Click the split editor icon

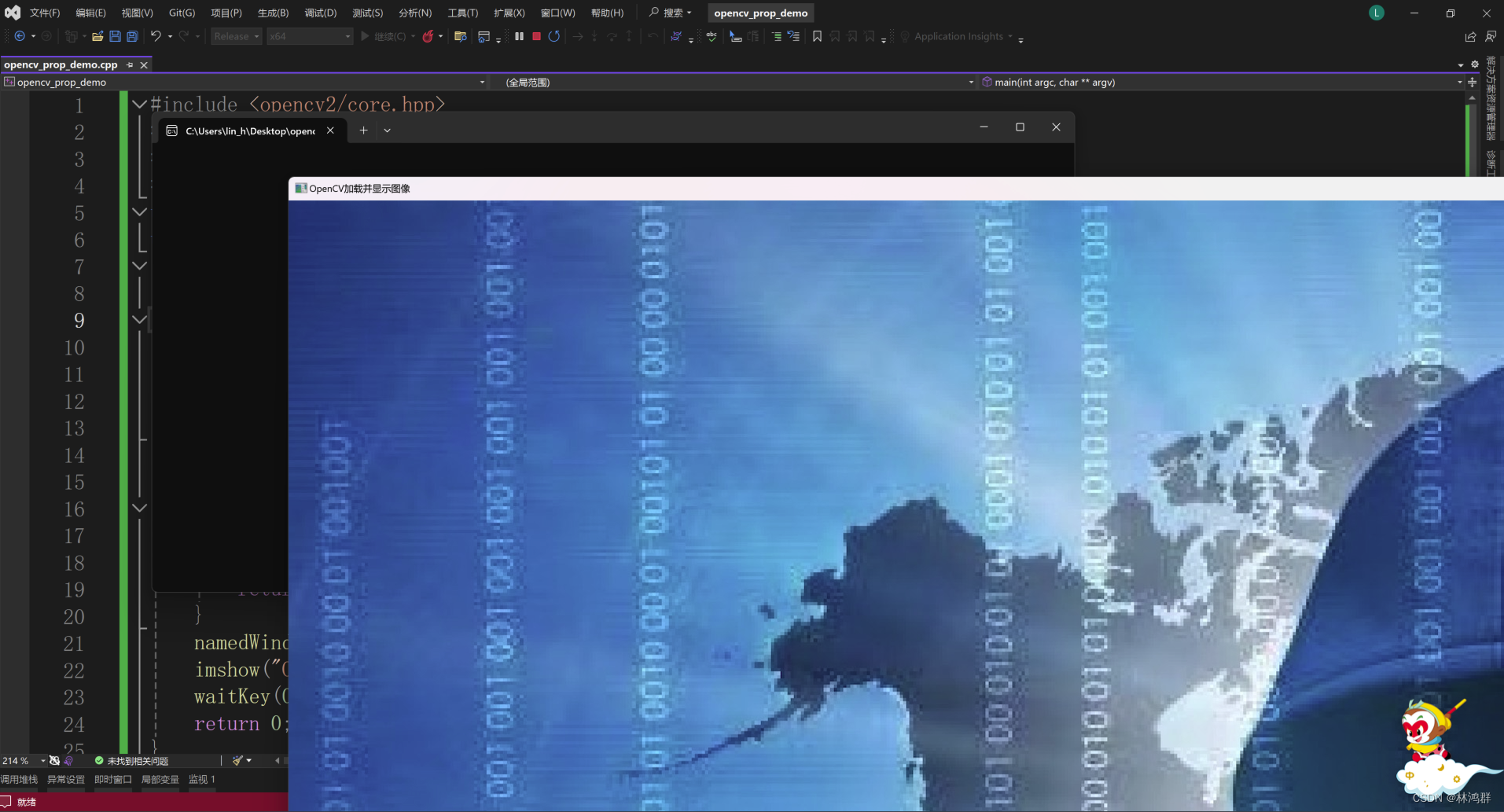pos(1472,82)
